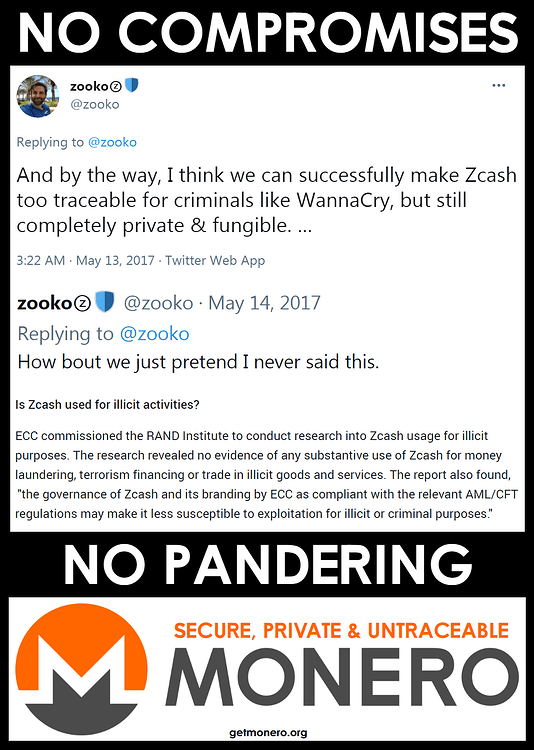Visit the getmonero.org link
534x750 pixels.
pos(268,732)
